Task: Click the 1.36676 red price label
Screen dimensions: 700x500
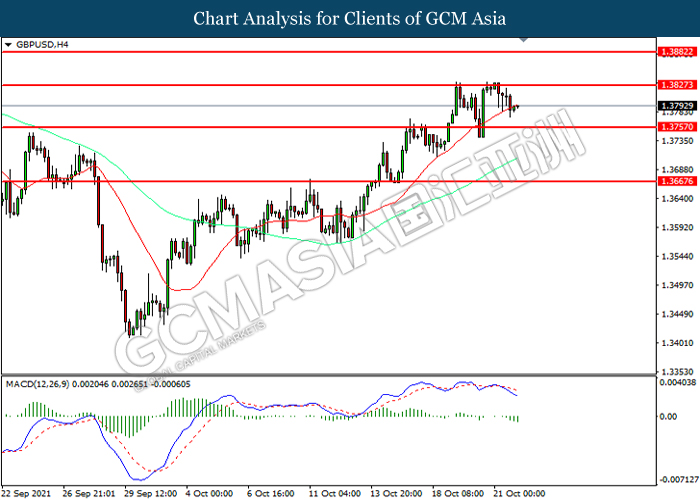Action: click(x=677, y=181)
